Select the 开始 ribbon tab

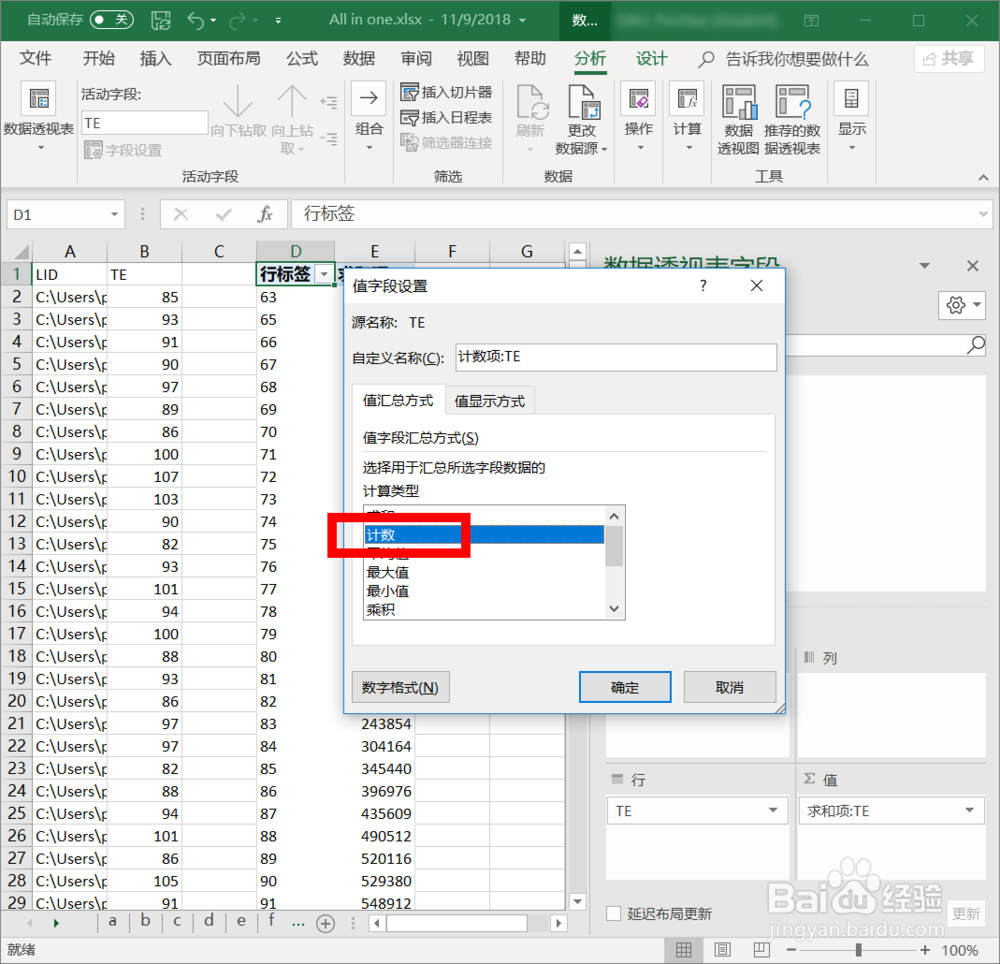(98, 58)
